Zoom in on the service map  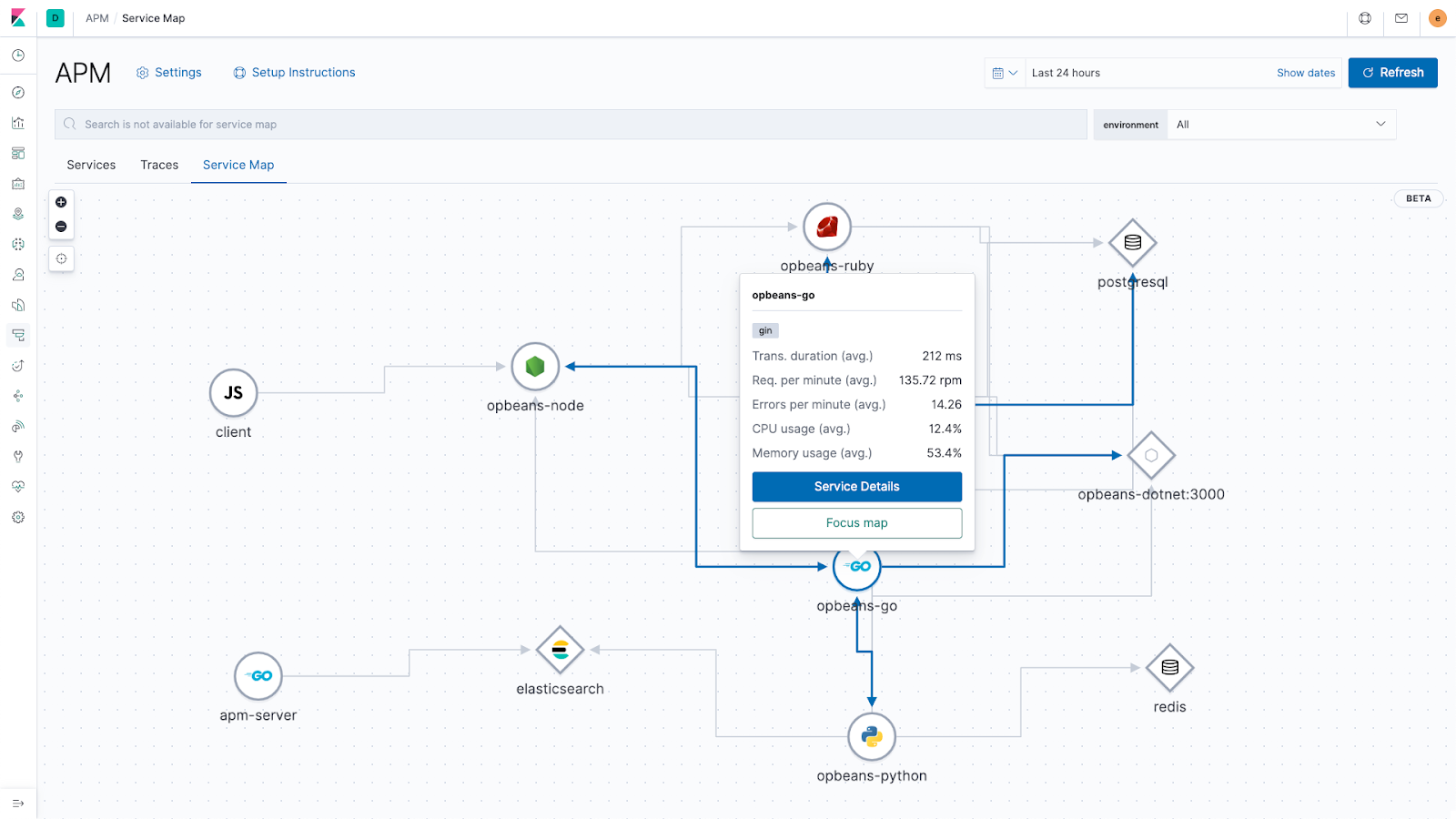pos(61,202)
